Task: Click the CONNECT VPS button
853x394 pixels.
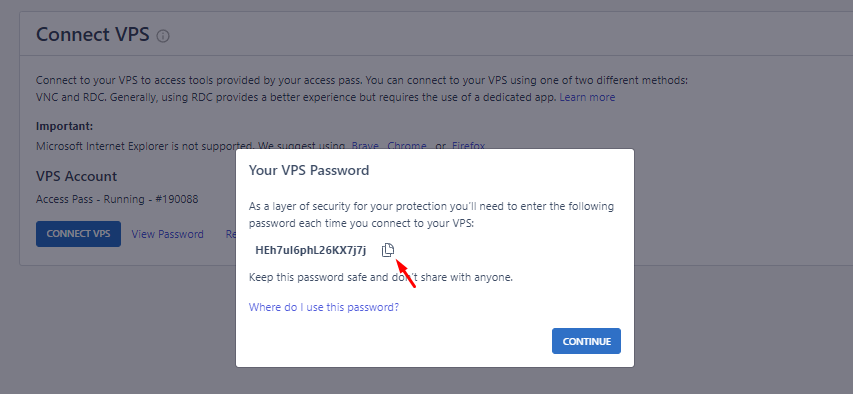Action: point(78,234)
